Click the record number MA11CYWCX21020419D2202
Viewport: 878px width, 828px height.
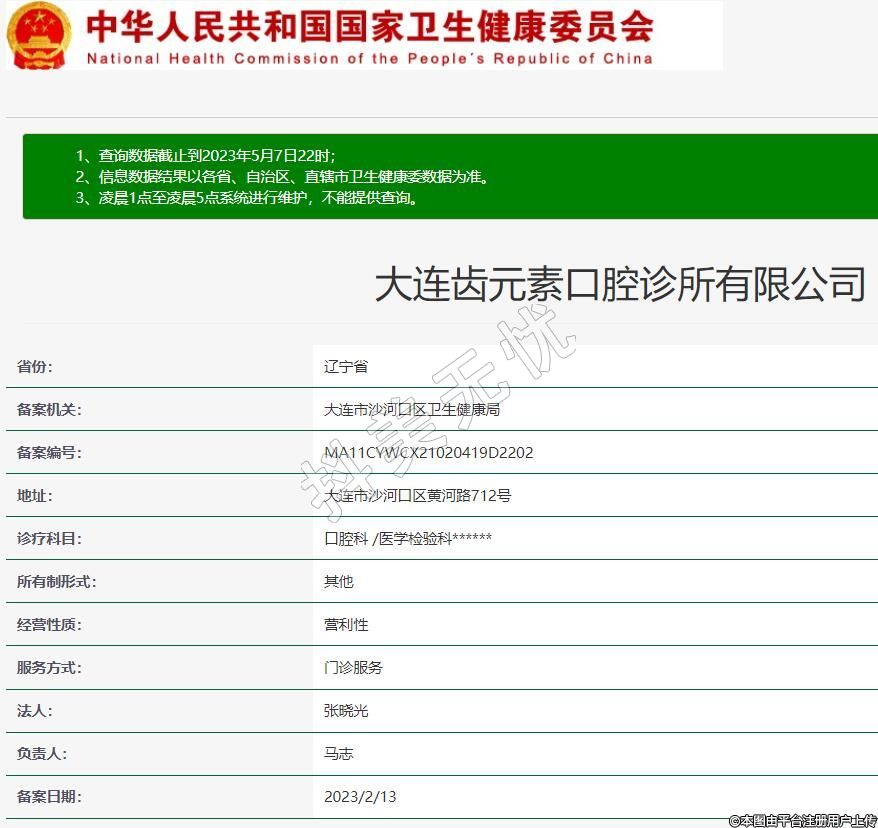(428, 452)
